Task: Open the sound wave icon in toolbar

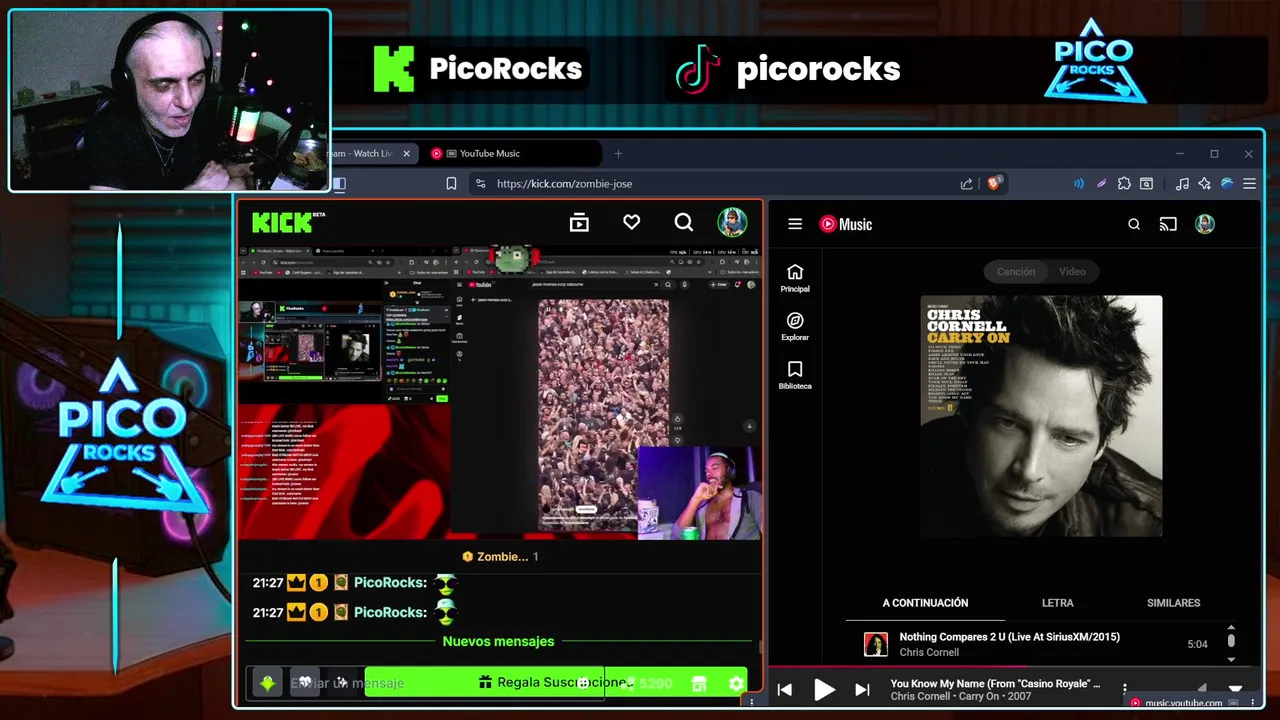Action: pyautogui.click(x=1078, y=183)
